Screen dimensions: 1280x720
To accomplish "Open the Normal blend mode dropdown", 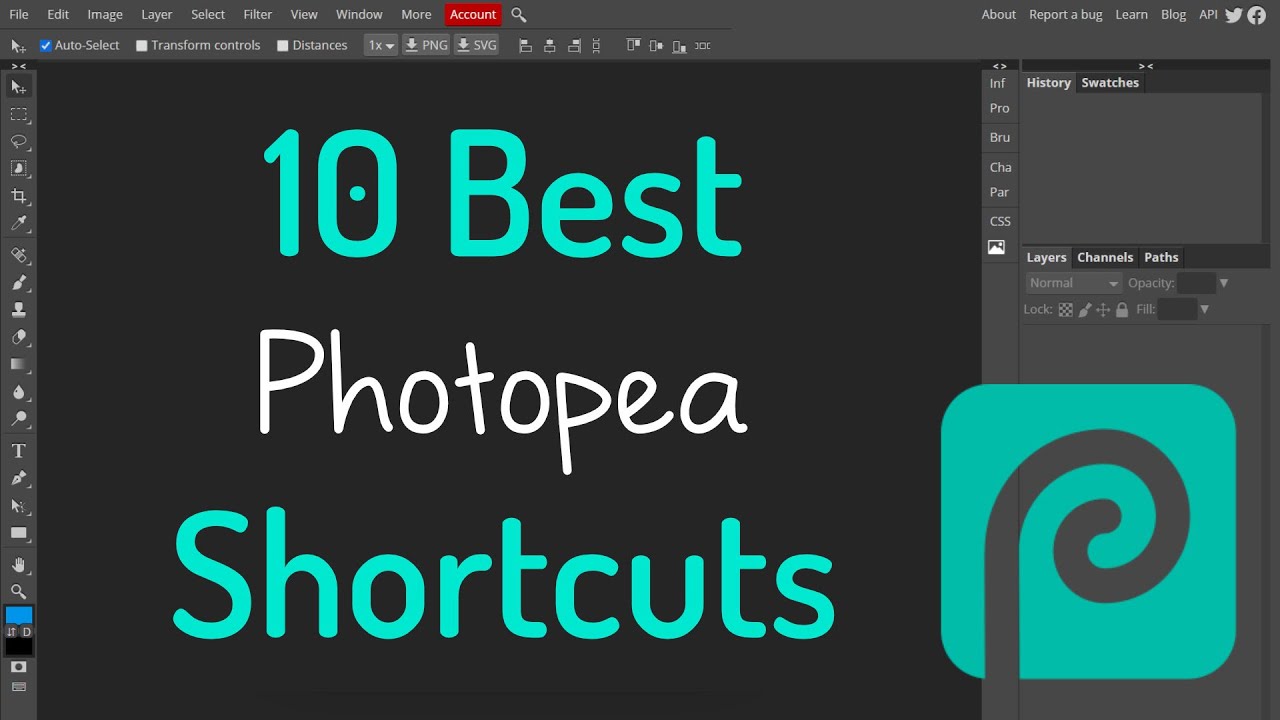I will pyautogui.click(x=1074, y=283).
